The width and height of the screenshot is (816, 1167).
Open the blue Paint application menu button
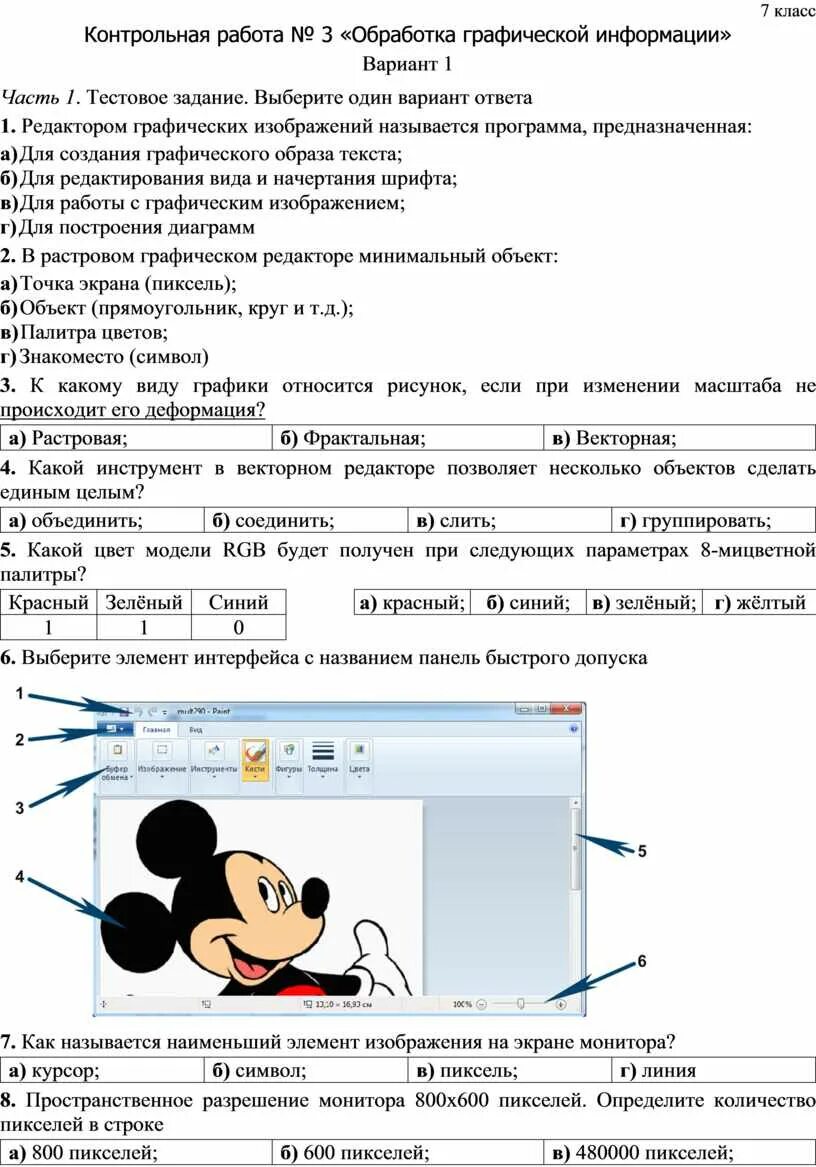pyautogui.click(x=115, y=729)
